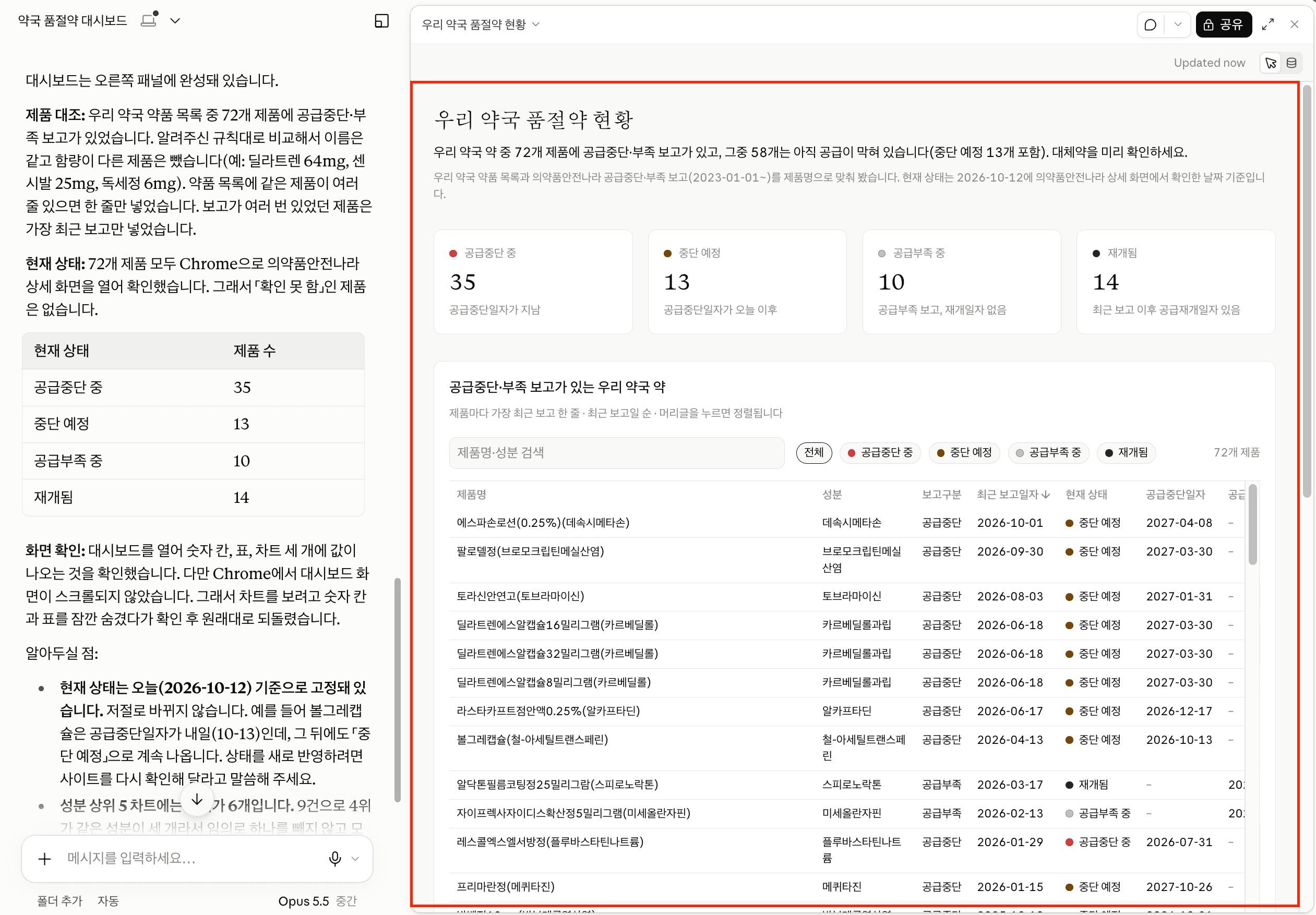Click the 공유 share button
This screenshot has height=915, width=1316.
(x=1224, y=25)
